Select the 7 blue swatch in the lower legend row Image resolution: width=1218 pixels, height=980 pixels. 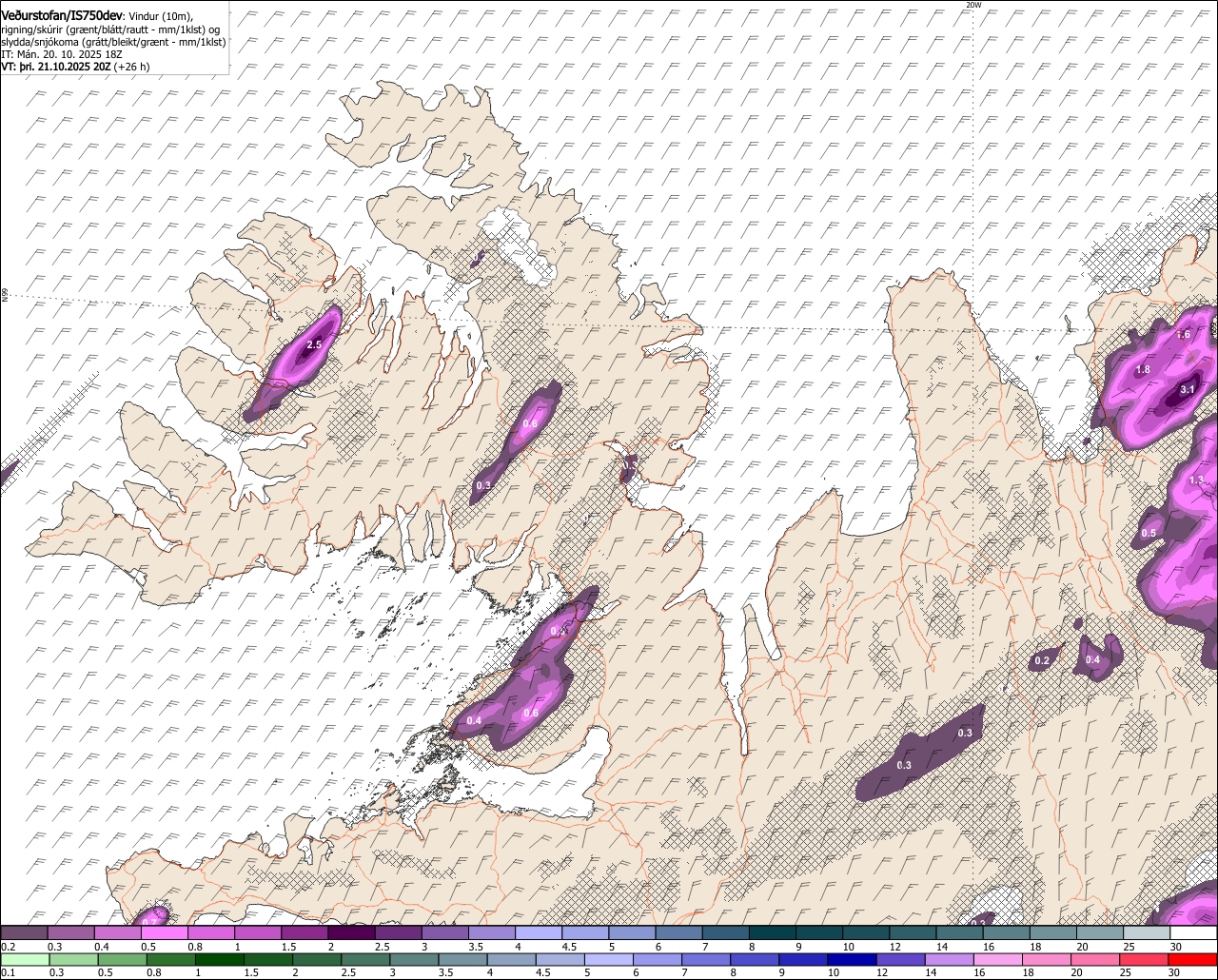pyautogui.click(x=706, y=960)
